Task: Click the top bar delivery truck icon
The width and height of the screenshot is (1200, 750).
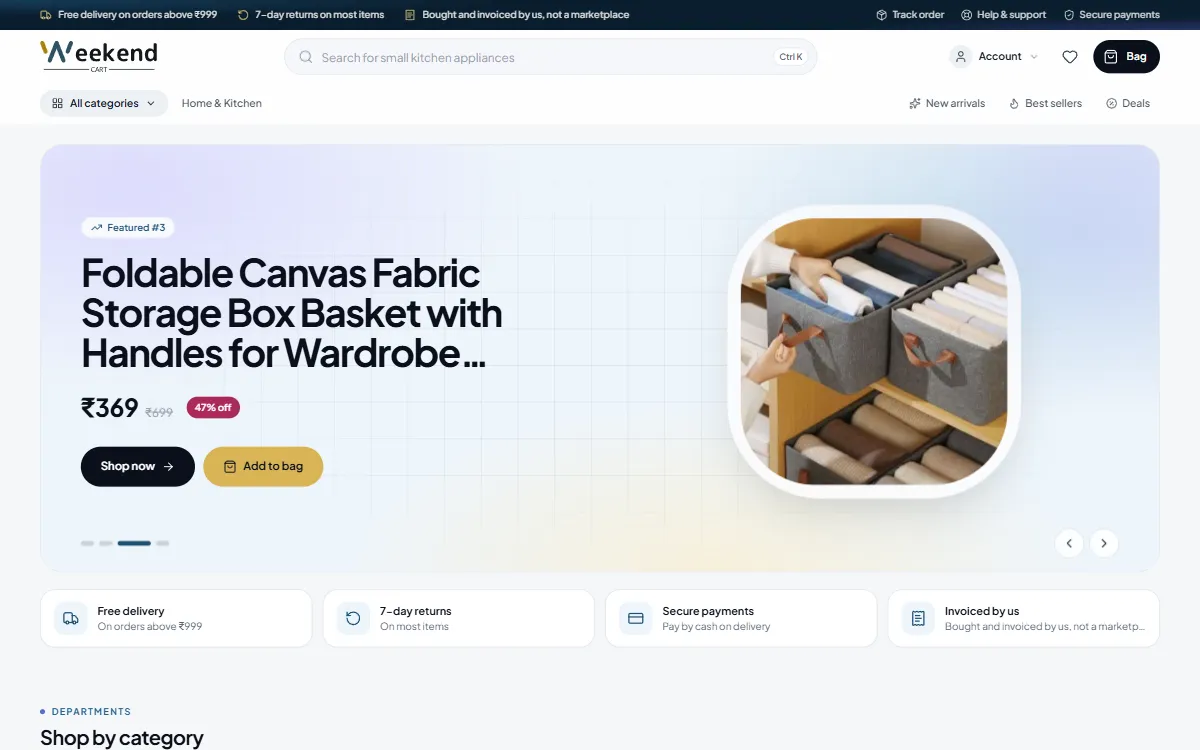Action: (46, 15)
